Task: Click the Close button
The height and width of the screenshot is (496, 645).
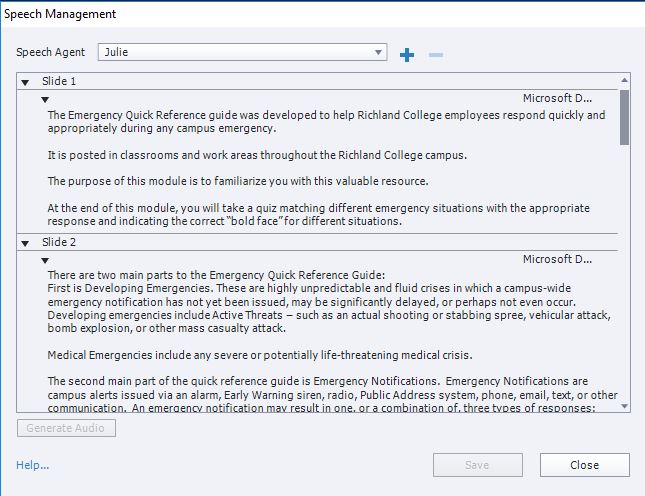Action: [x=584, y=465]
